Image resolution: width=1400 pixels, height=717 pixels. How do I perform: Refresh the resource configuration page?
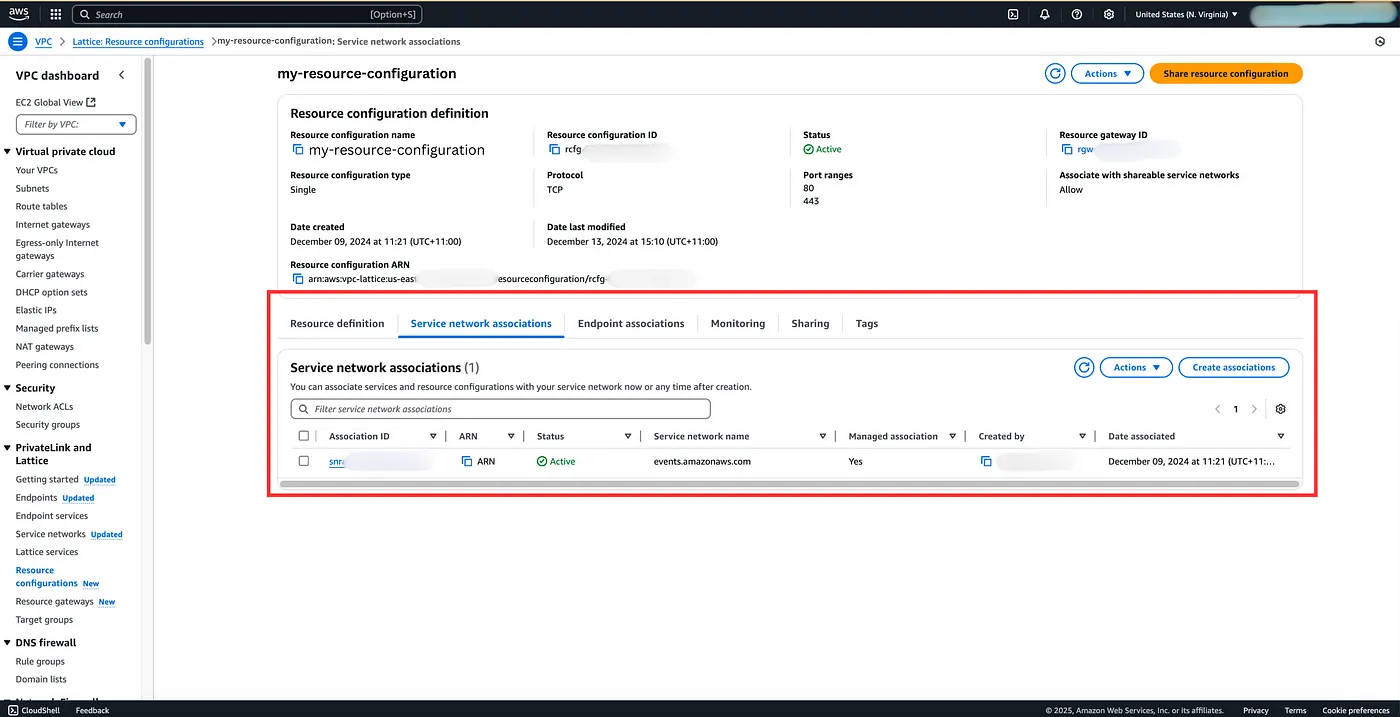pyautogui.click(x=1055, y=73)
